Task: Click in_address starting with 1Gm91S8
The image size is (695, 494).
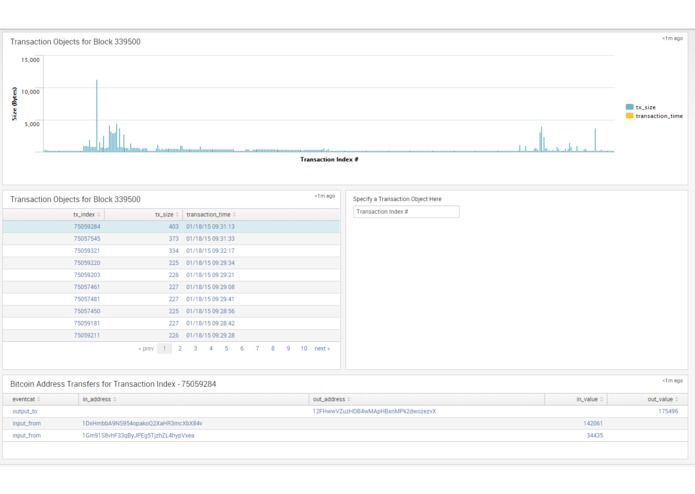Action: click(138, 436)
